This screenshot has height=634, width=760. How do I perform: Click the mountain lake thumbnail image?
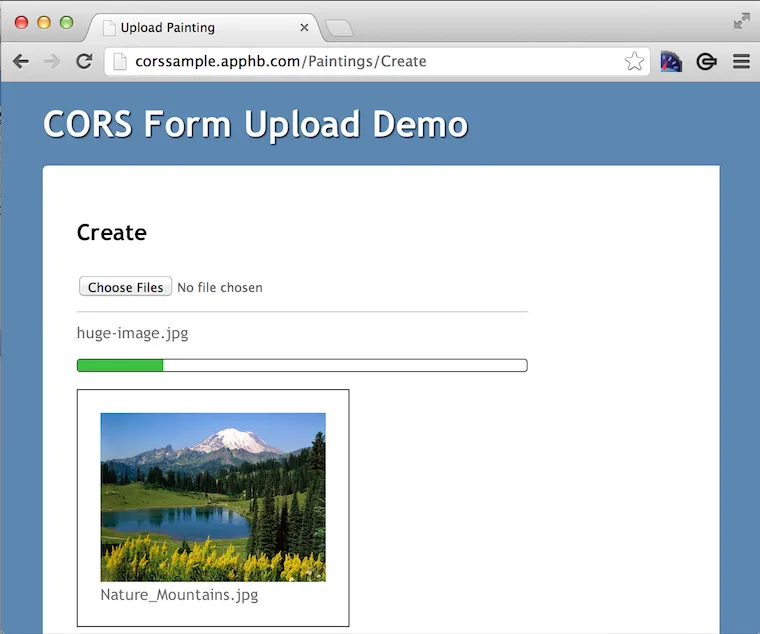pos(213,497)
